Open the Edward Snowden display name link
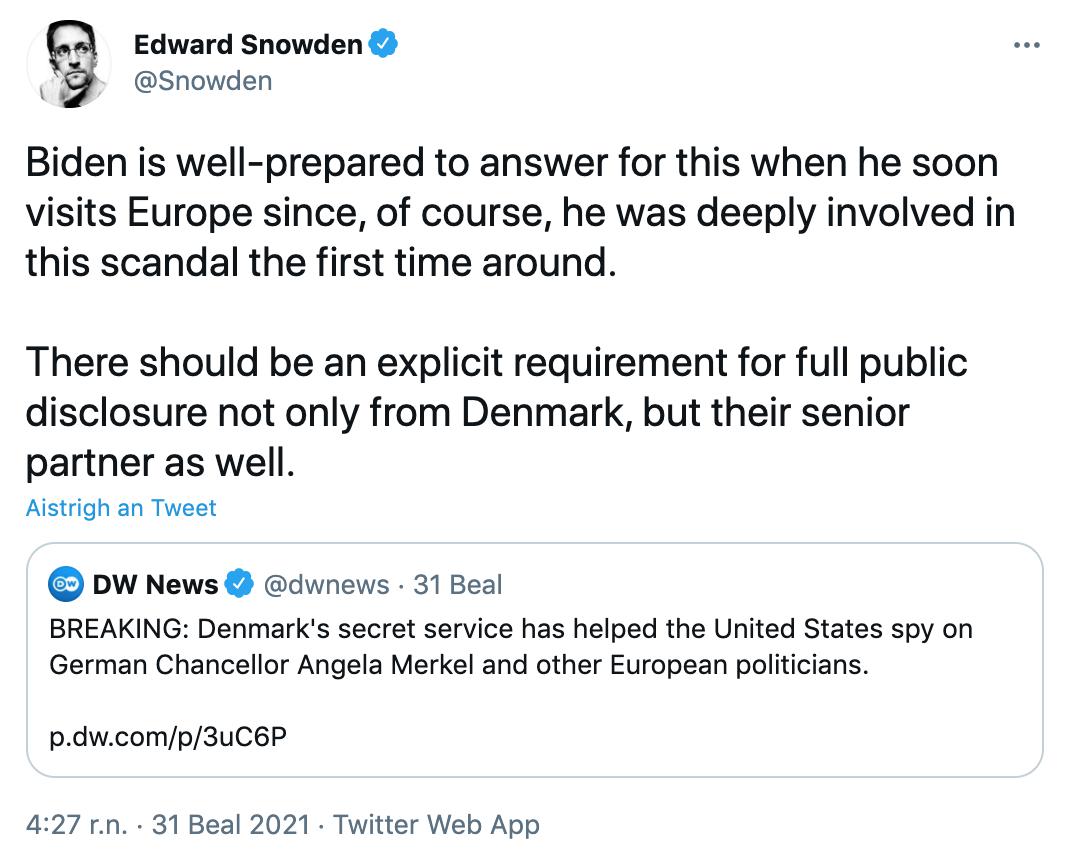The width and height of the screenshot is (1070, 858). [247, 44]
